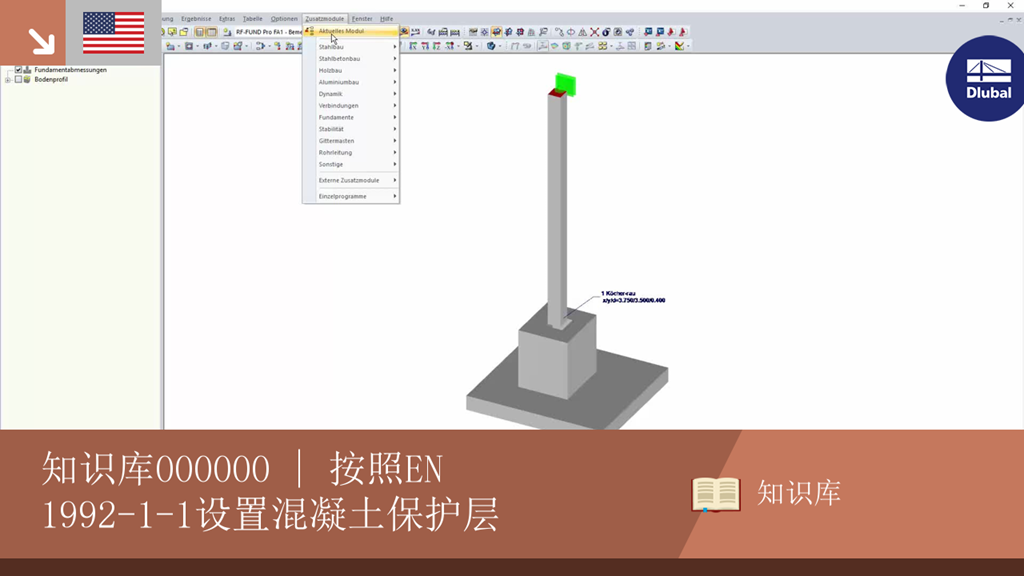Open the Gittermasten submenu
This screenshot has width=1024, height=576.
coord(351,141)
